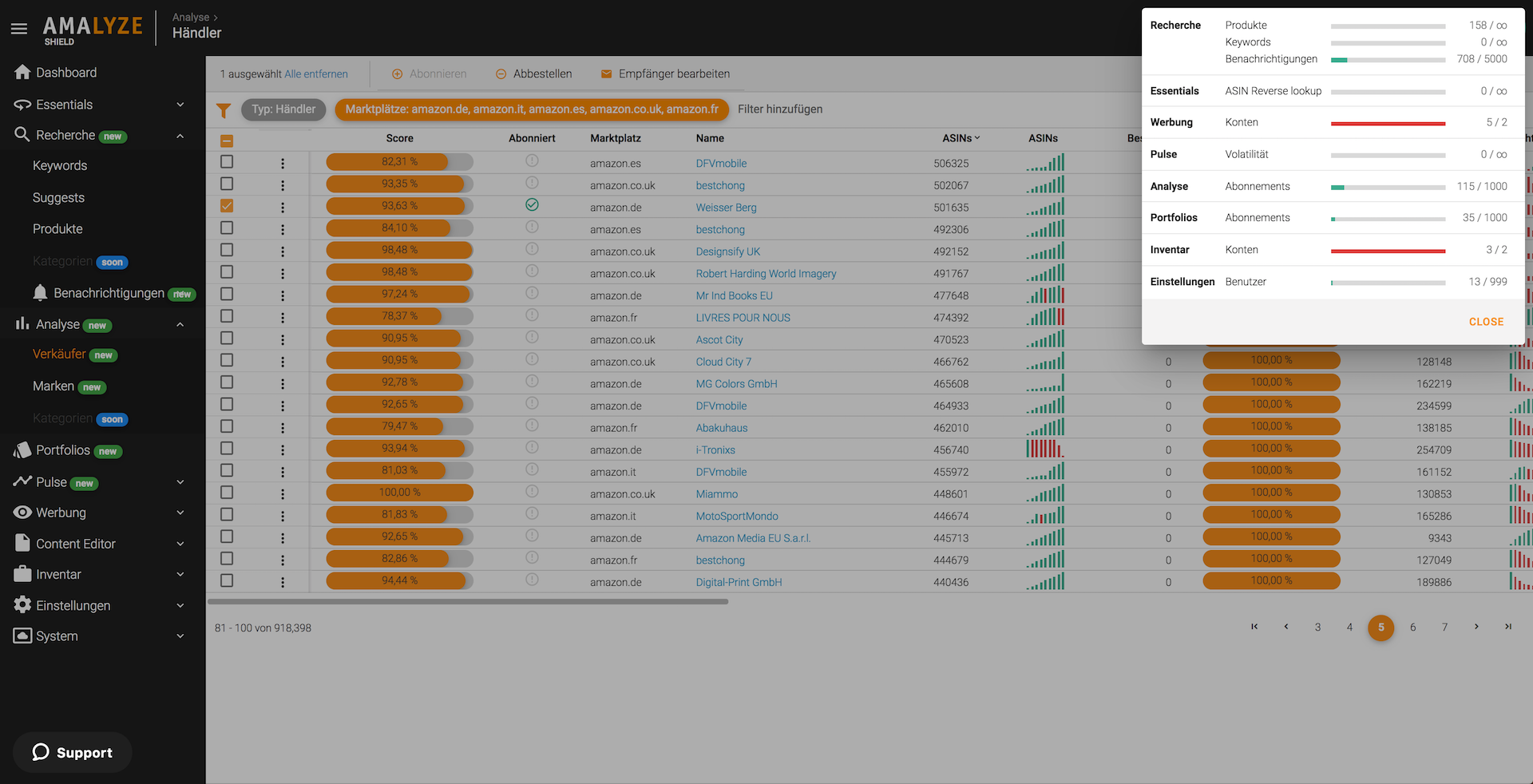1533x784 pixels.
Task: Click the Werbung Konten red usage bar
Action: click(x=1388, y=123)
